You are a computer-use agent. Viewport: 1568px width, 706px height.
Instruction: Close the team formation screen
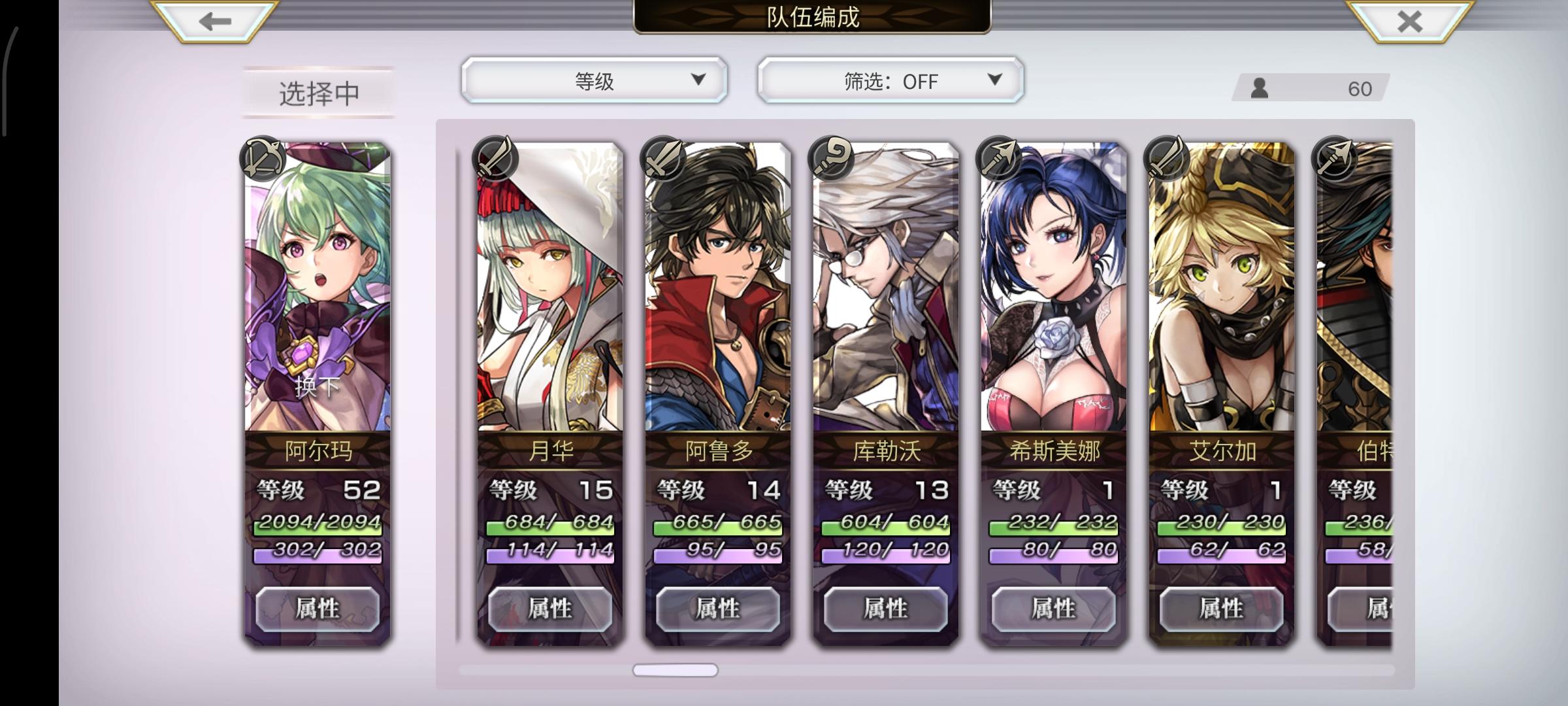1409,22
